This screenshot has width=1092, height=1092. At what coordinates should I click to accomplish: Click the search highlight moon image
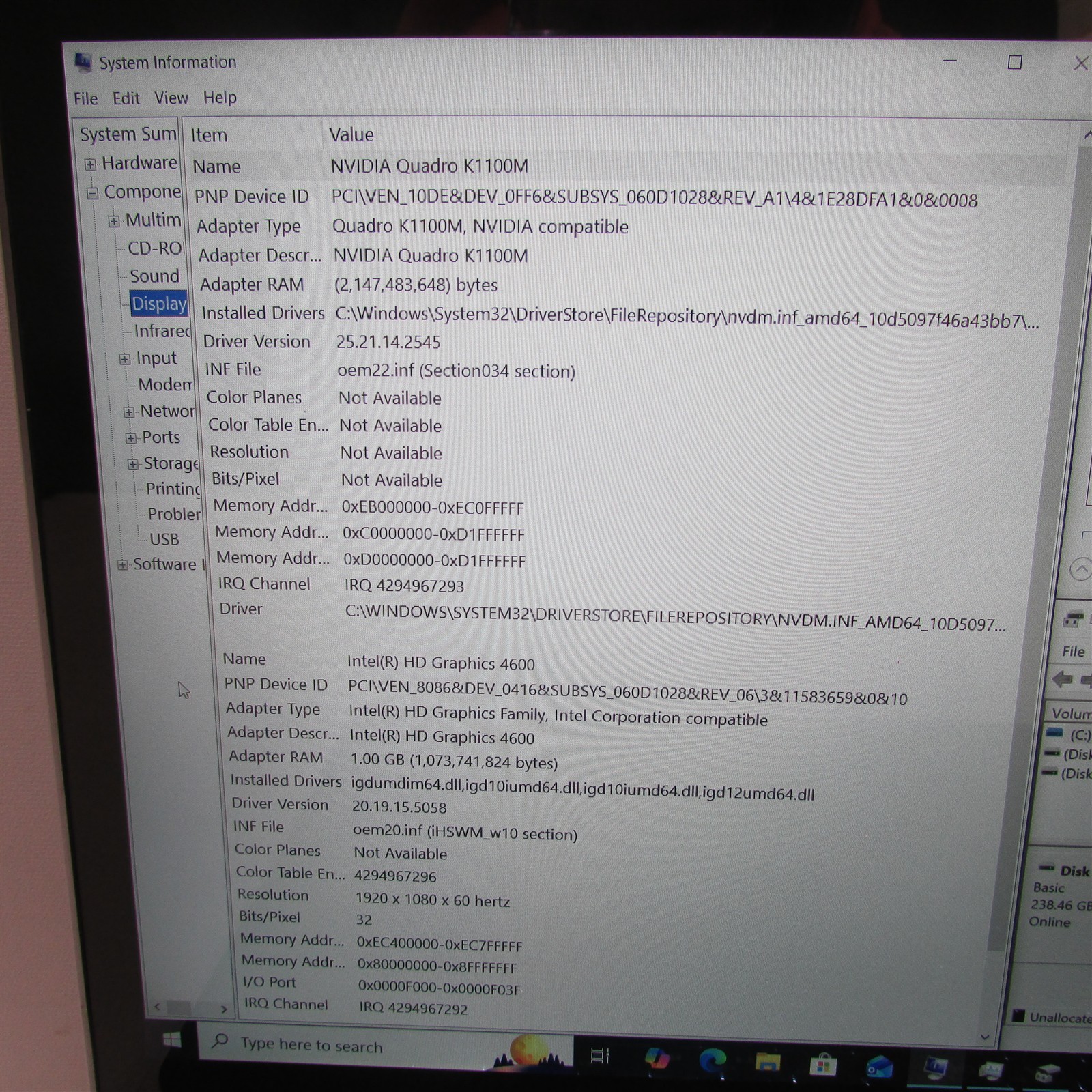(531, 1052)
